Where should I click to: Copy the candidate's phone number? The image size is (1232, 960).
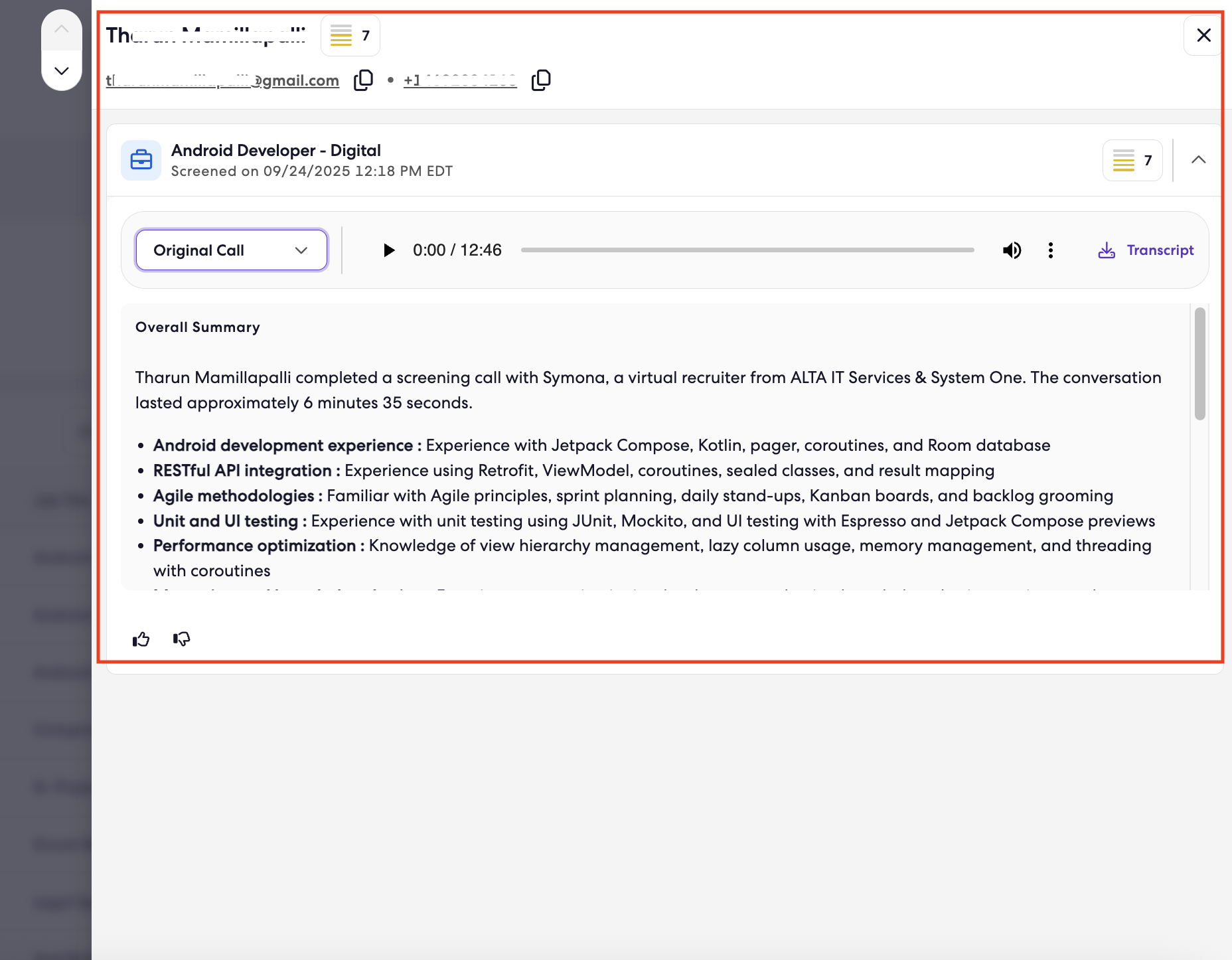pyautogui.click(x=541, y=80)
